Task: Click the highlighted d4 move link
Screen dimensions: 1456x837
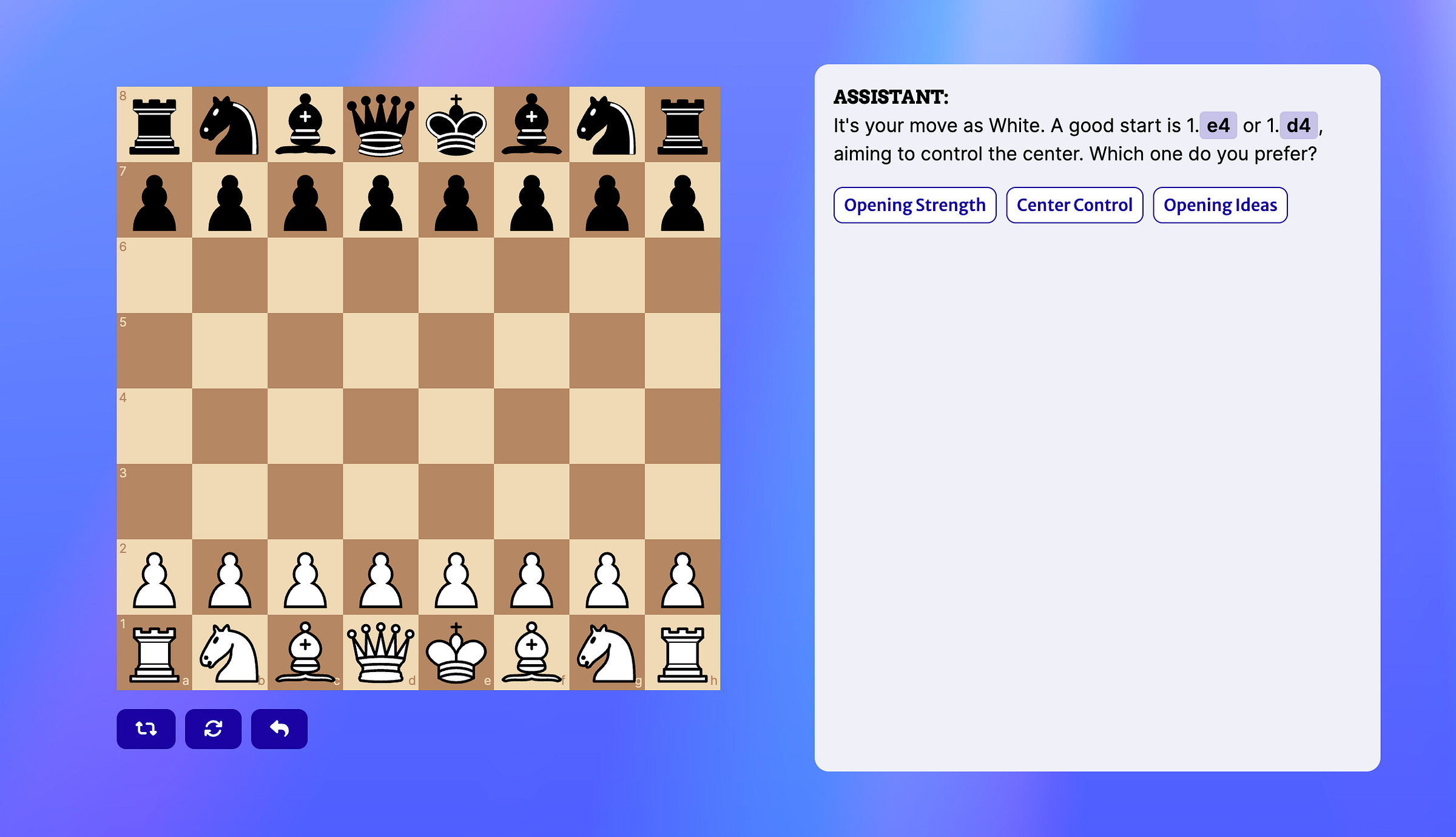Action: point(1298,126)
